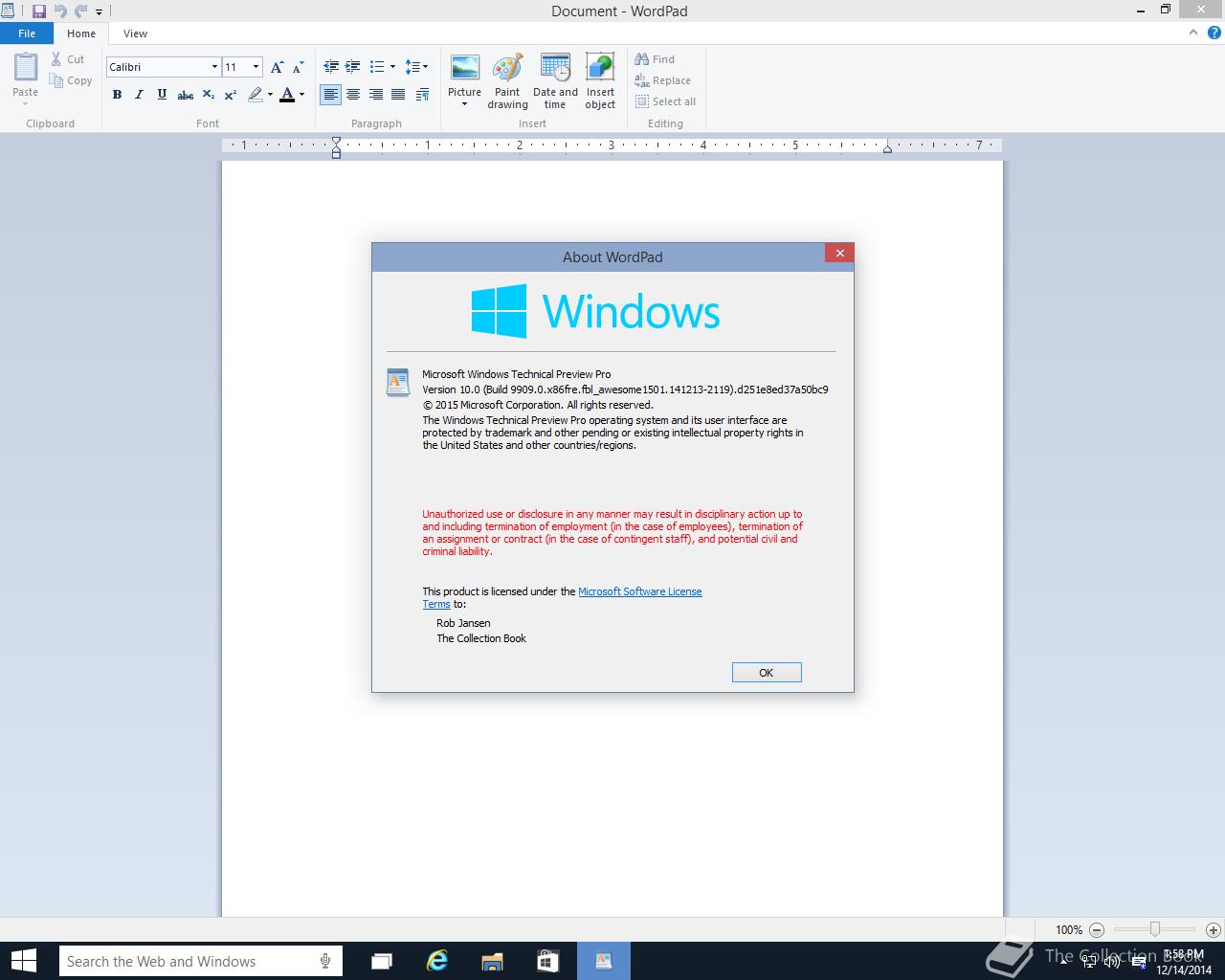This screenshot has width=1225, height=980.
Task: Expand the list style dropdown arrow
Action: pos(392,67)
